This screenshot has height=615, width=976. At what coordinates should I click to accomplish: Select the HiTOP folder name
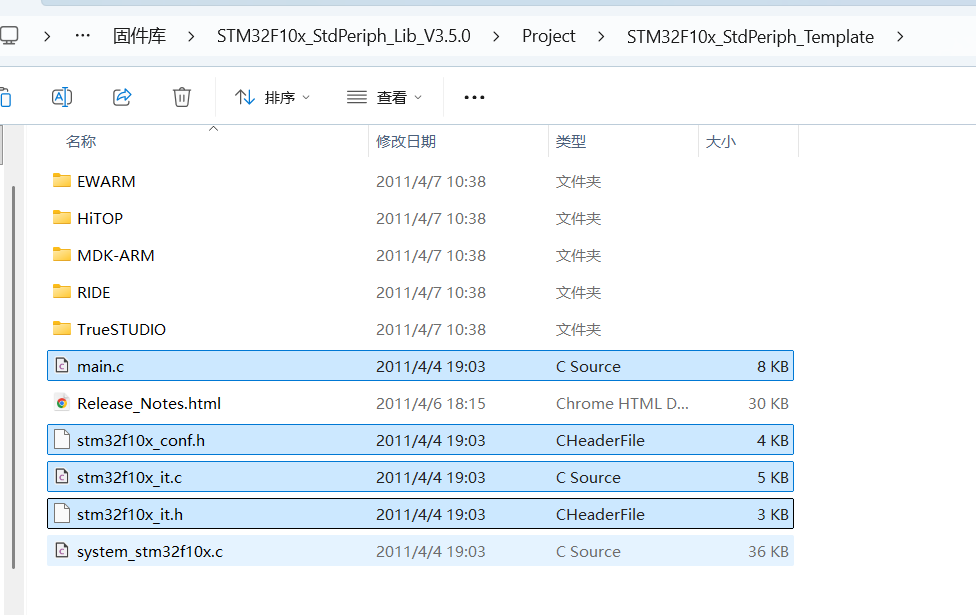click(100, 218)
